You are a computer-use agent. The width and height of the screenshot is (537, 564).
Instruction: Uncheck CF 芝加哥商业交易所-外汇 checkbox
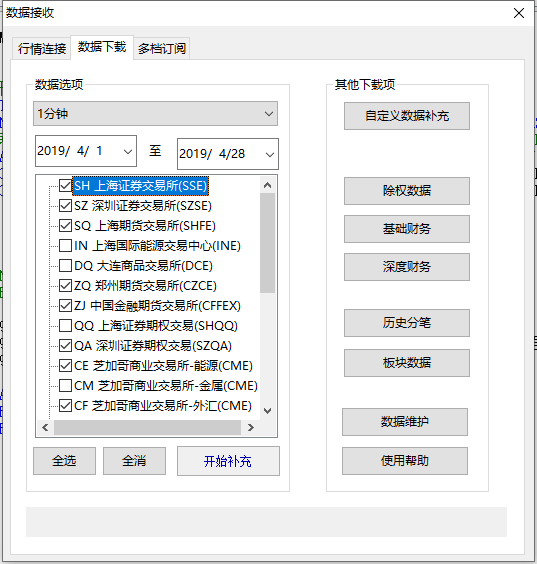(x=65, y=405)
